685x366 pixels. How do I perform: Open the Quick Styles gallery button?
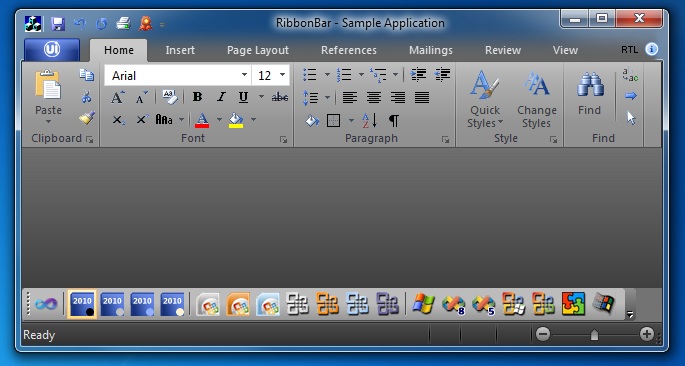[485, 99]
